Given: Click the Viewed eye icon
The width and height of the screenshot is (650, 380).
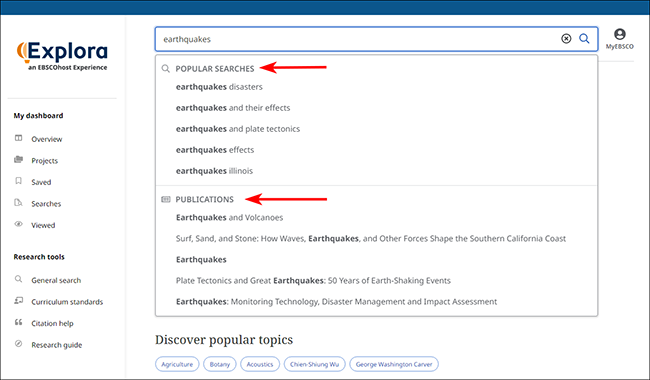Looking at the screenshot, I should (x=19, y=224).
